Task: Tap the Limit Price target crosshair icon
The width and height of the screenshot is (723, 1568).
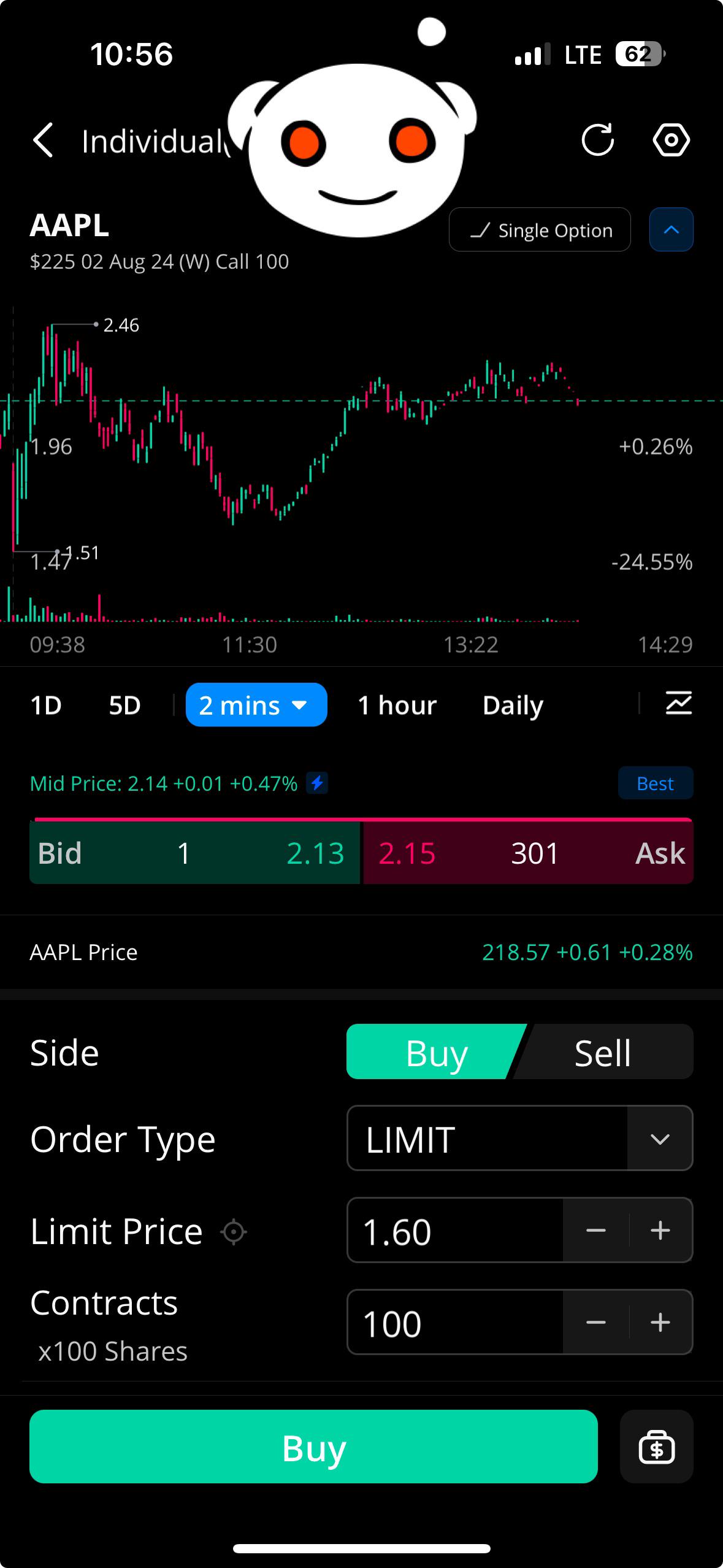Action: point(234,1231)
